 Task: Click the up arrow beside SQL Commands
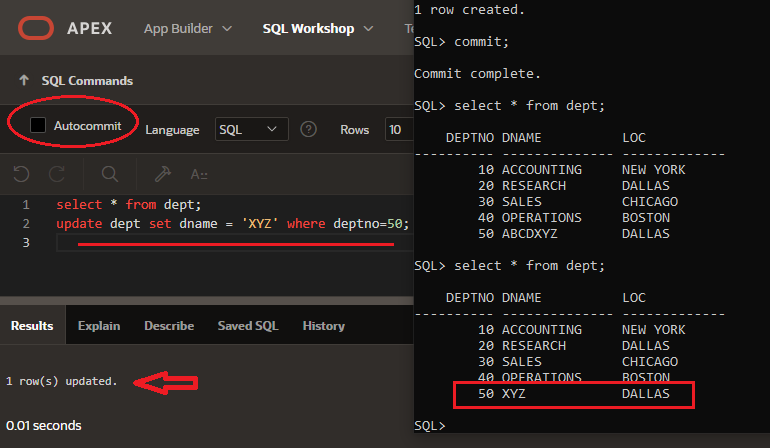point(23,81)
